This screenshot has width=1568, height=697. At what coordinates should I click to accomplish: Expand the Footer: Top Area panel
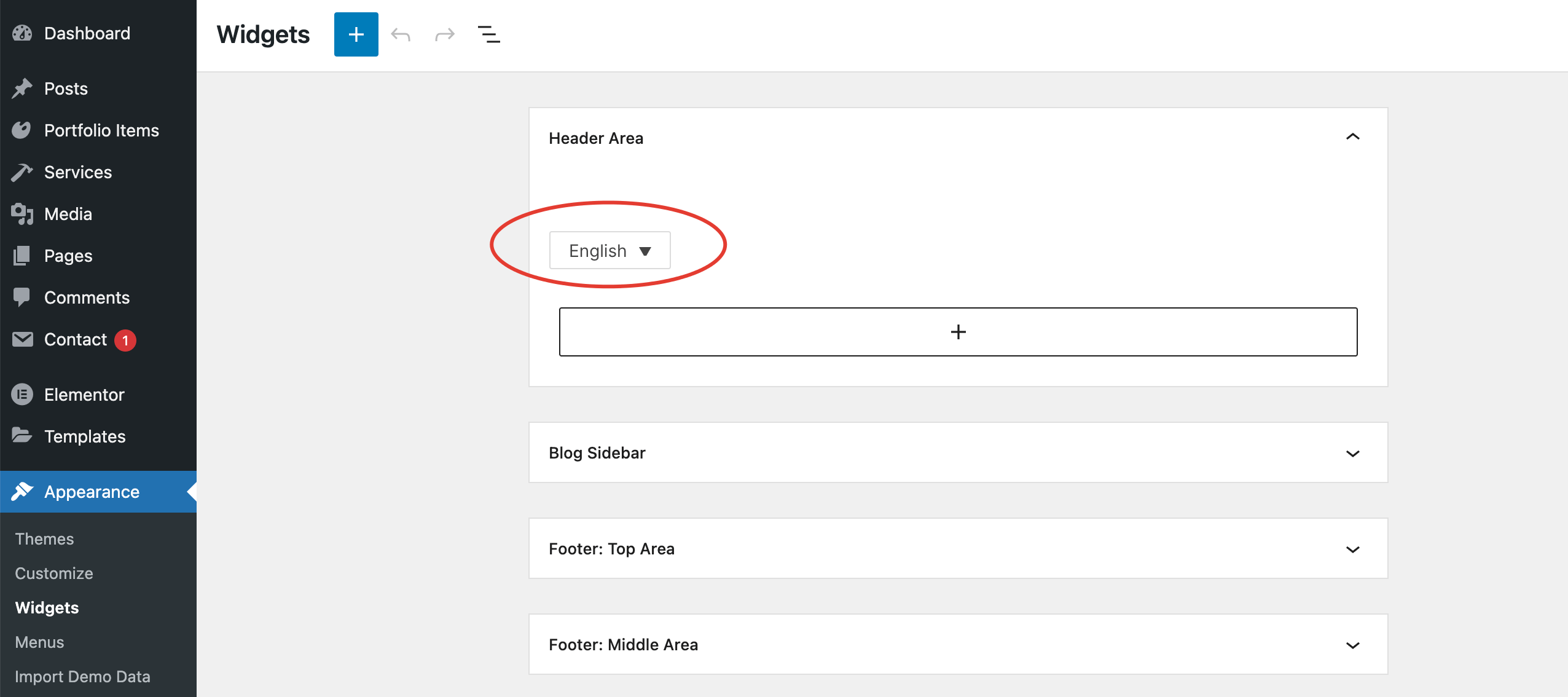tap(1352, 549)
